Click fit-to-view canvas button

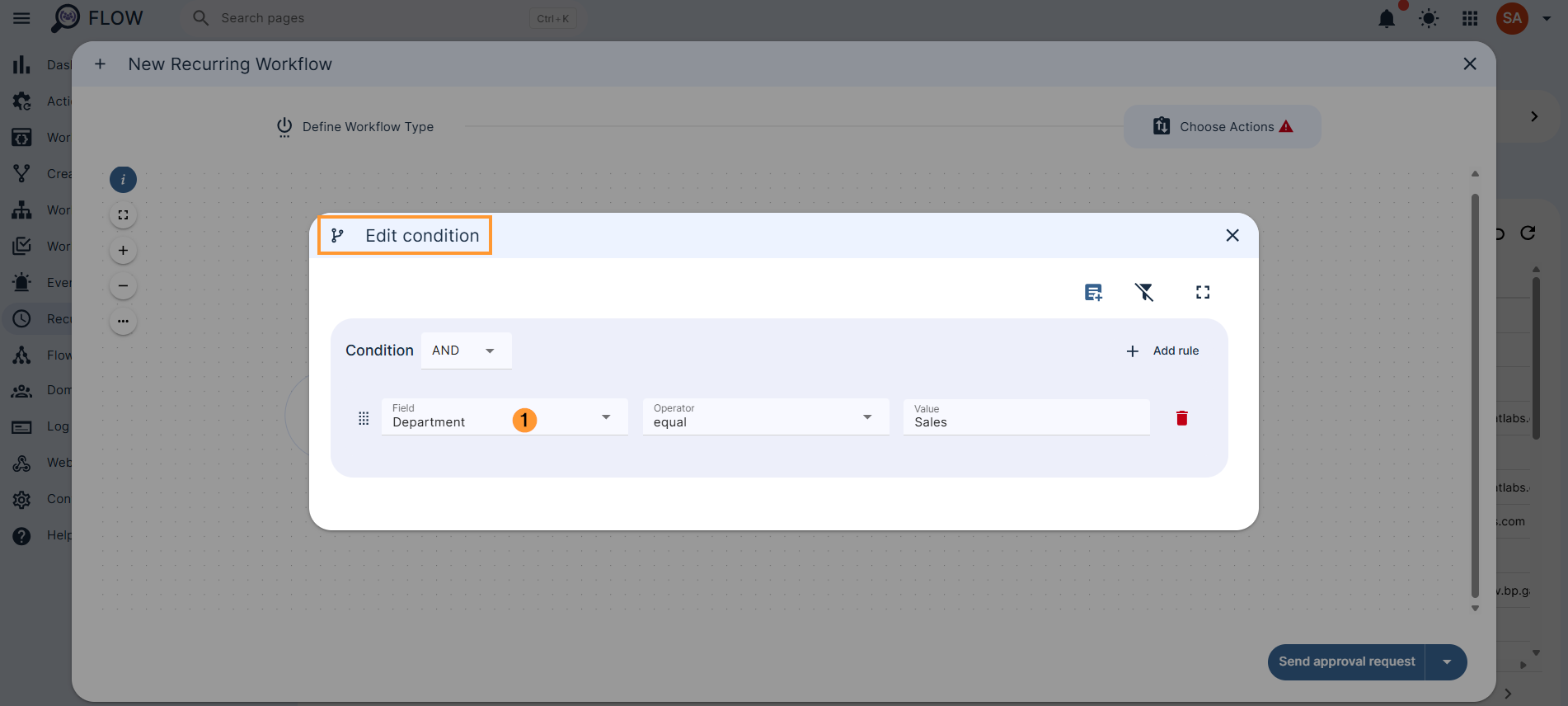click(123, 214)
